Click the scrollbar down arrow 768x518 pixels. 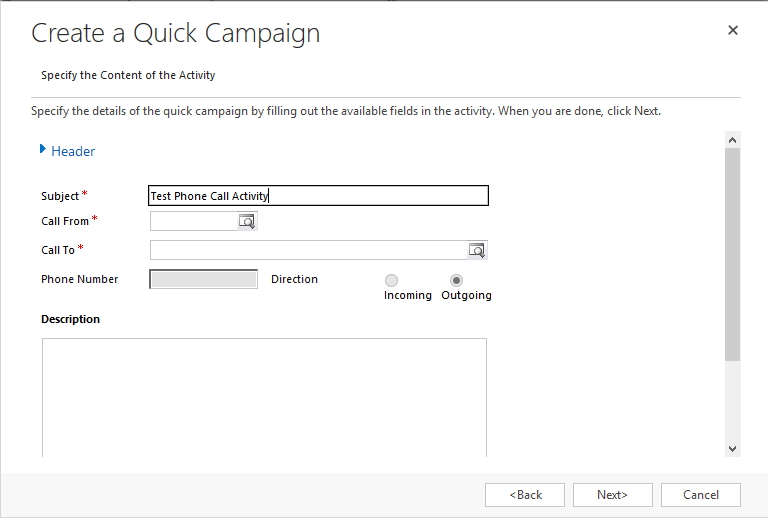coord(733,448)
